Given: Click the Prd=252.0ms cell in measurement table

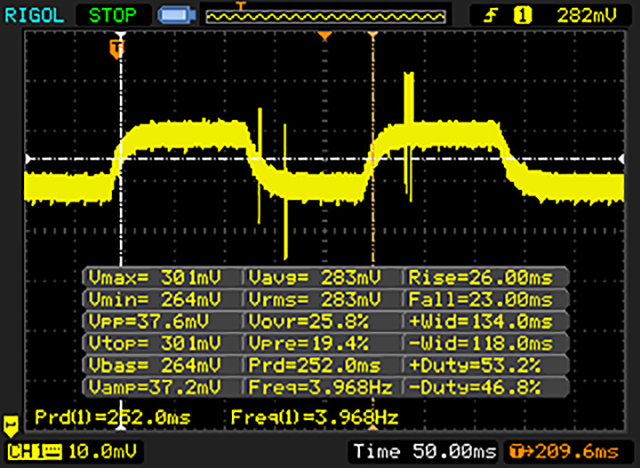Looking at the screenshot, I should coord(314,365).
